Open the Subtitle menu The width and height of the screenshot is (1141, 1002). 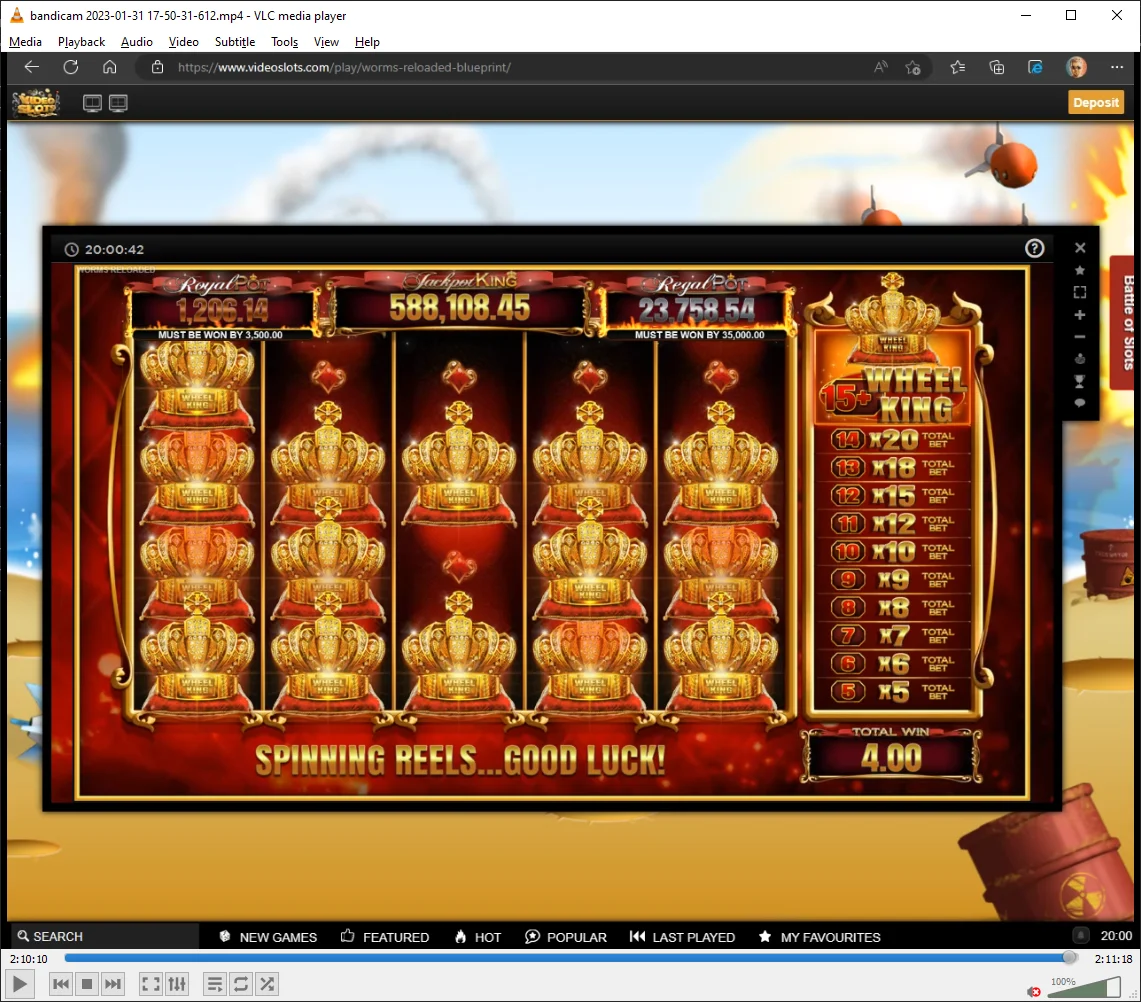click(235, 42)
